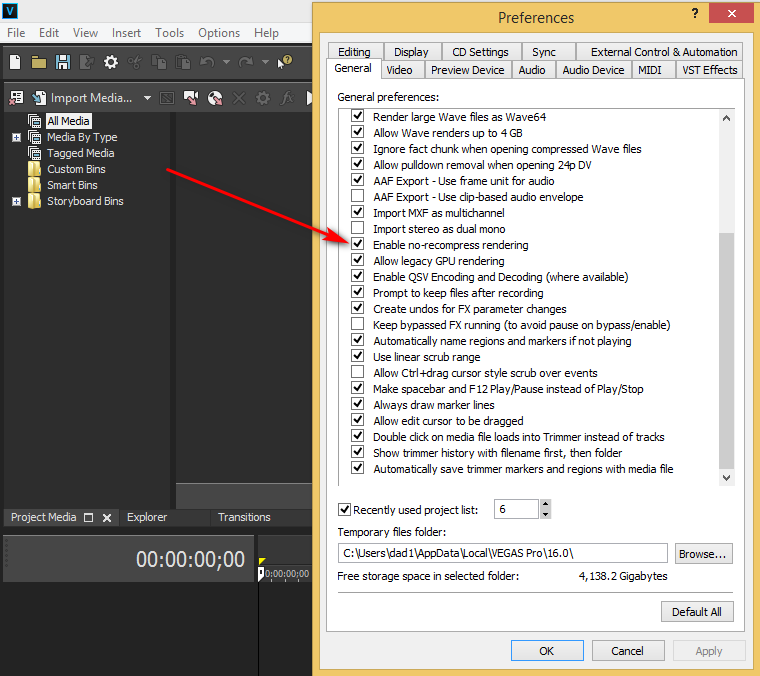
Task: Click the Cut scissors icon
Action: pos(135,62)
